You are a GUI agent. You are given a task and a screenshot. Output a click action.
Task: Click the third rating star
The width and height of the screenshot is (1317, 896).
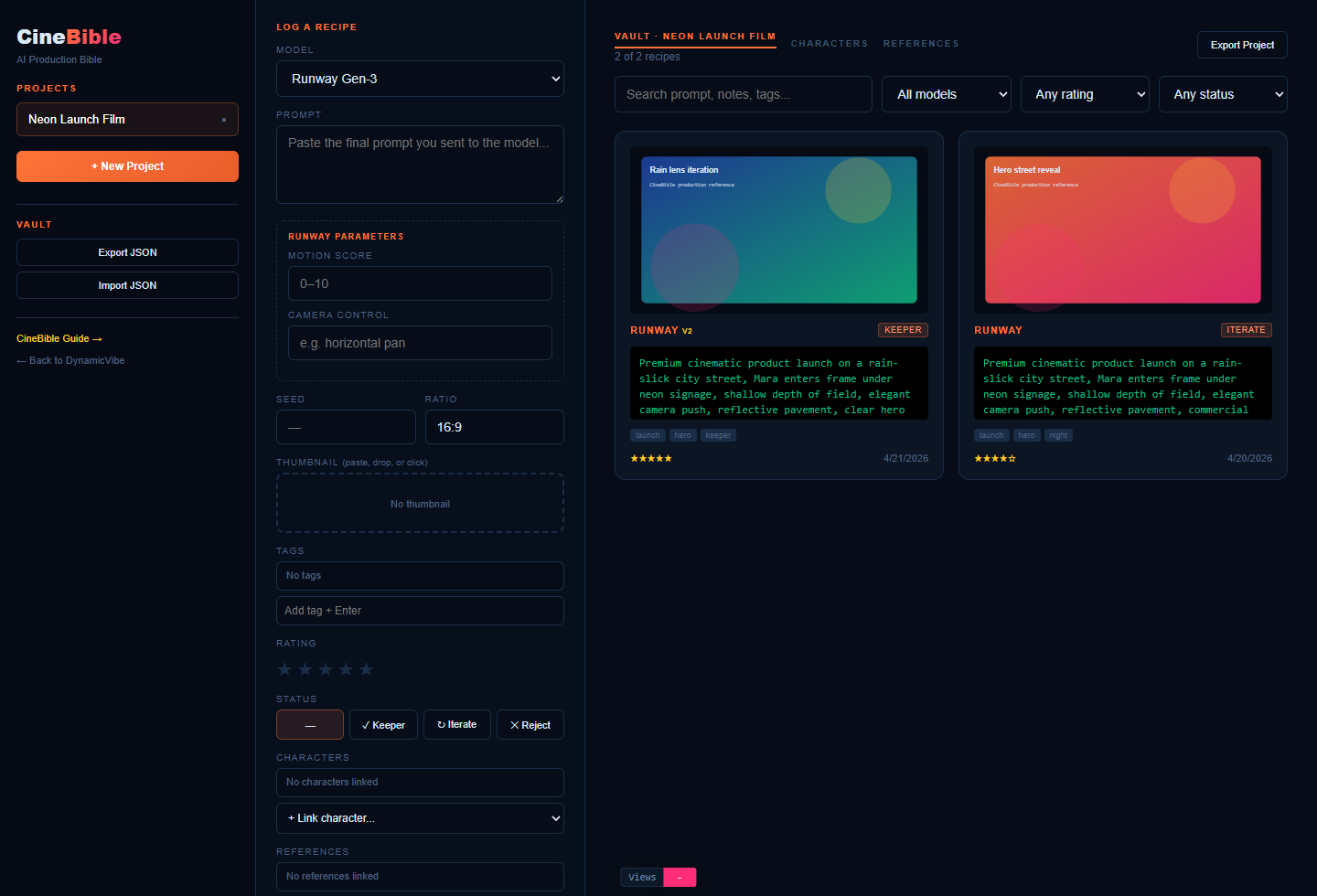click(326, 669)
